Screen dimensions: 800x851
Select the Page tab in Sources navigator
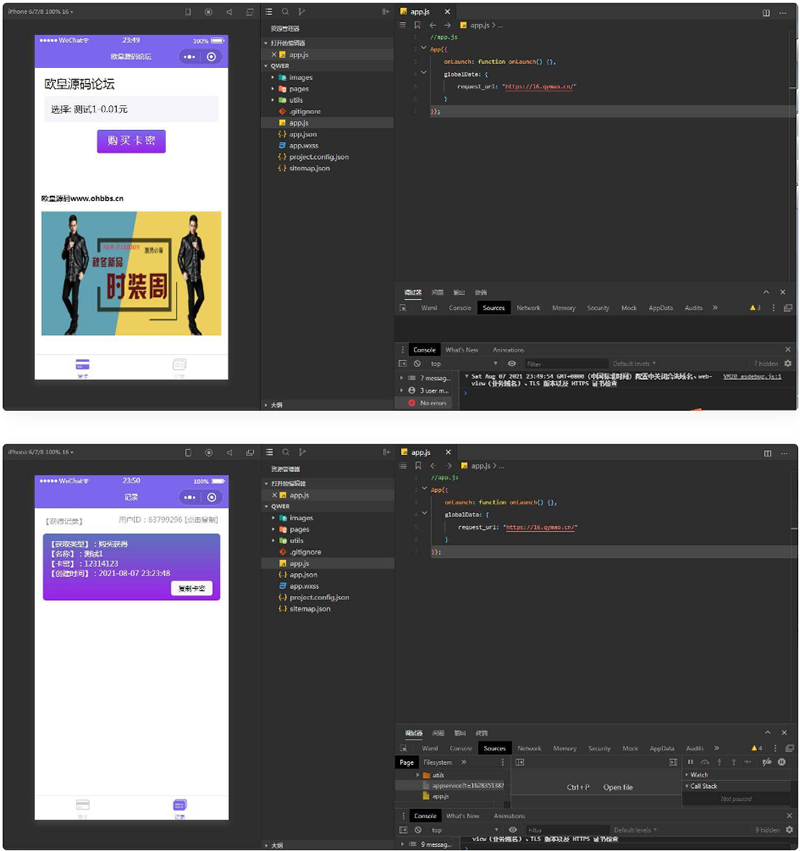coord(406,762)
